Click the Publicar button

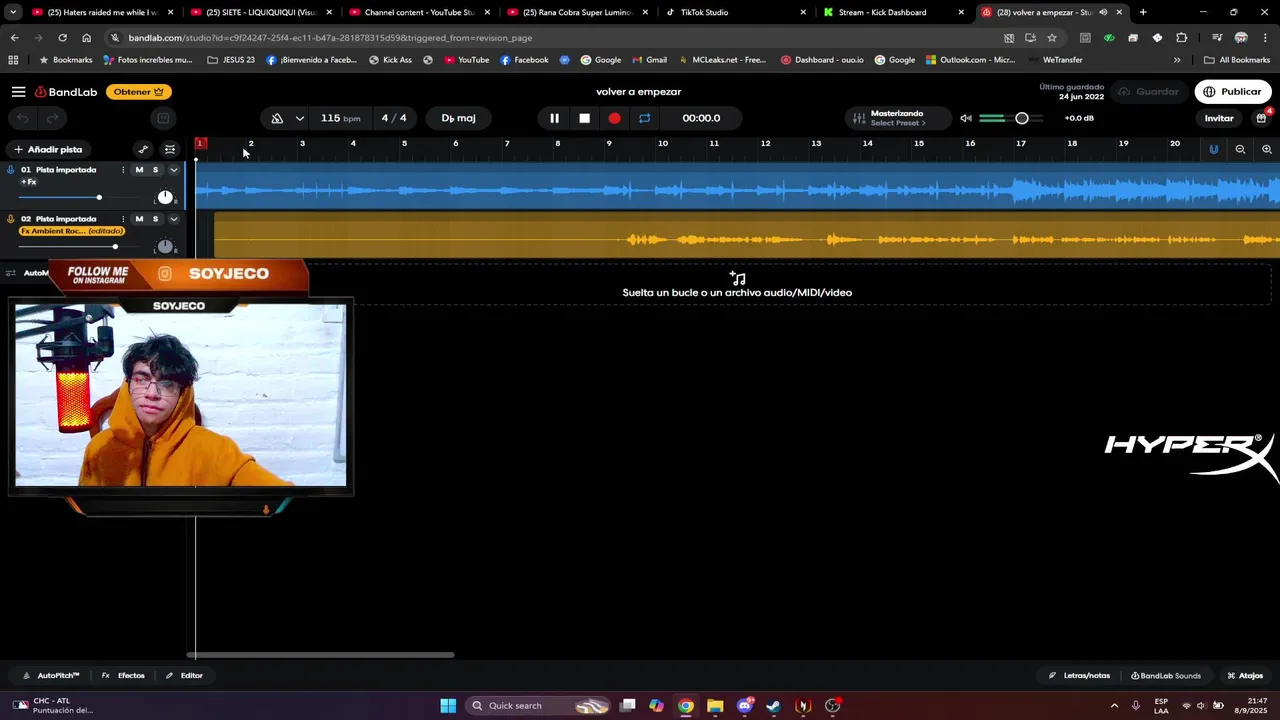click(x=1233, y=92)
